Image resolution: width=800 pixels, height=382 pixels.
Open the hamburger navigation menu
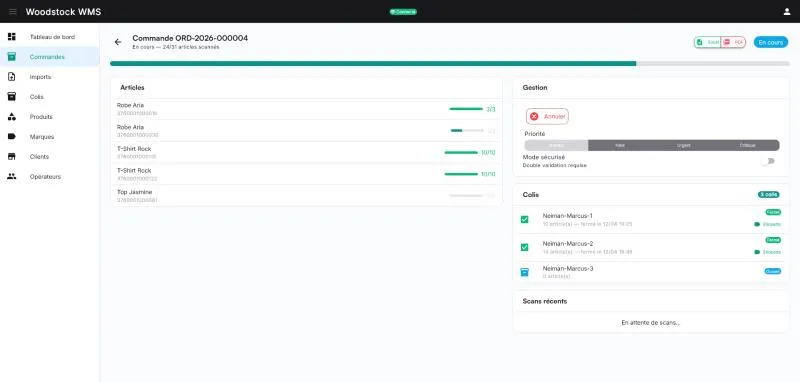13,12
